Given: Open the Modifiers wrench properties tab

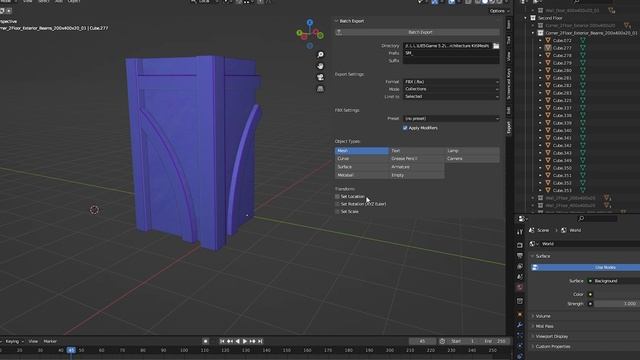Looking at the screenshot, I should tap(520, 325).
